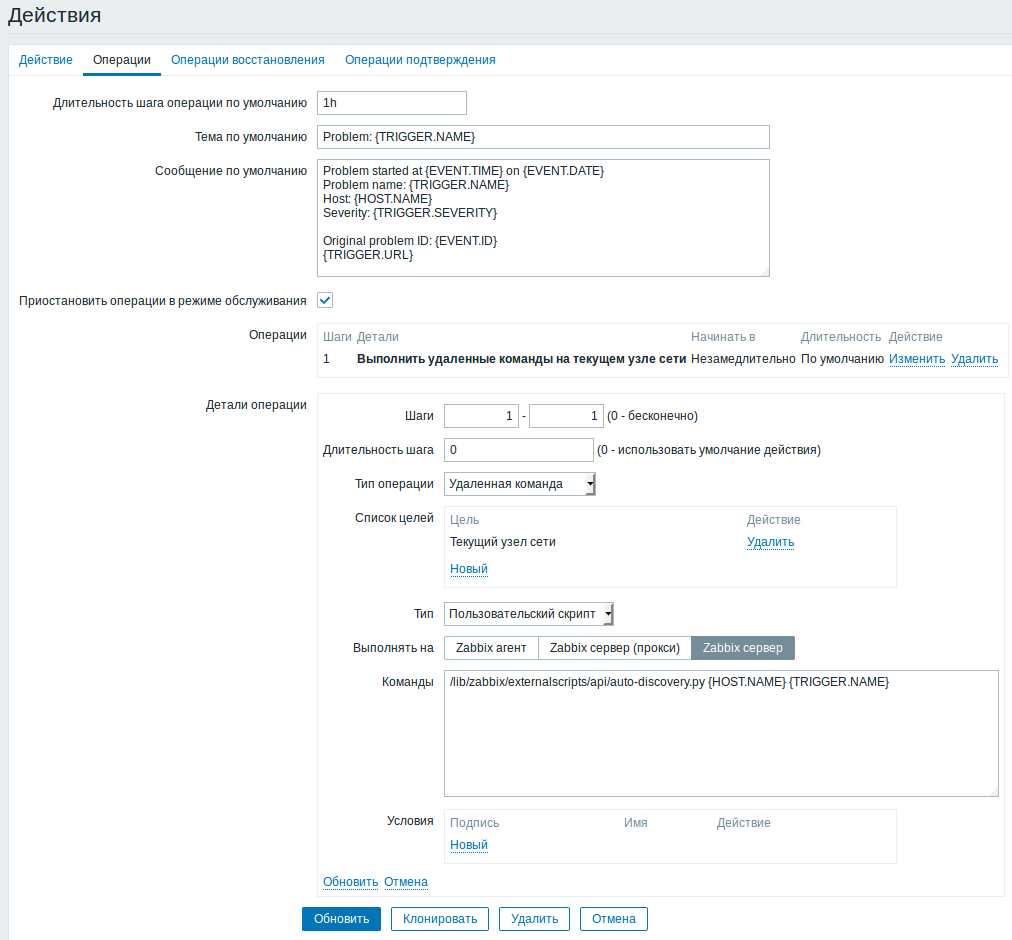
Task: Go to 'Операции подтверждения' tab
Action: [420, 60]
